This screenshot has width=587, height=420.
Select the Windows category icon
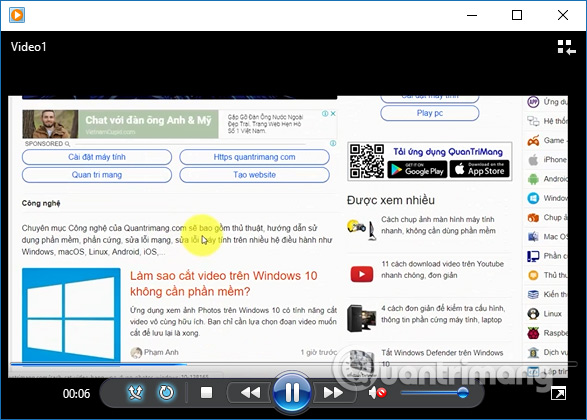pos(533,198)
